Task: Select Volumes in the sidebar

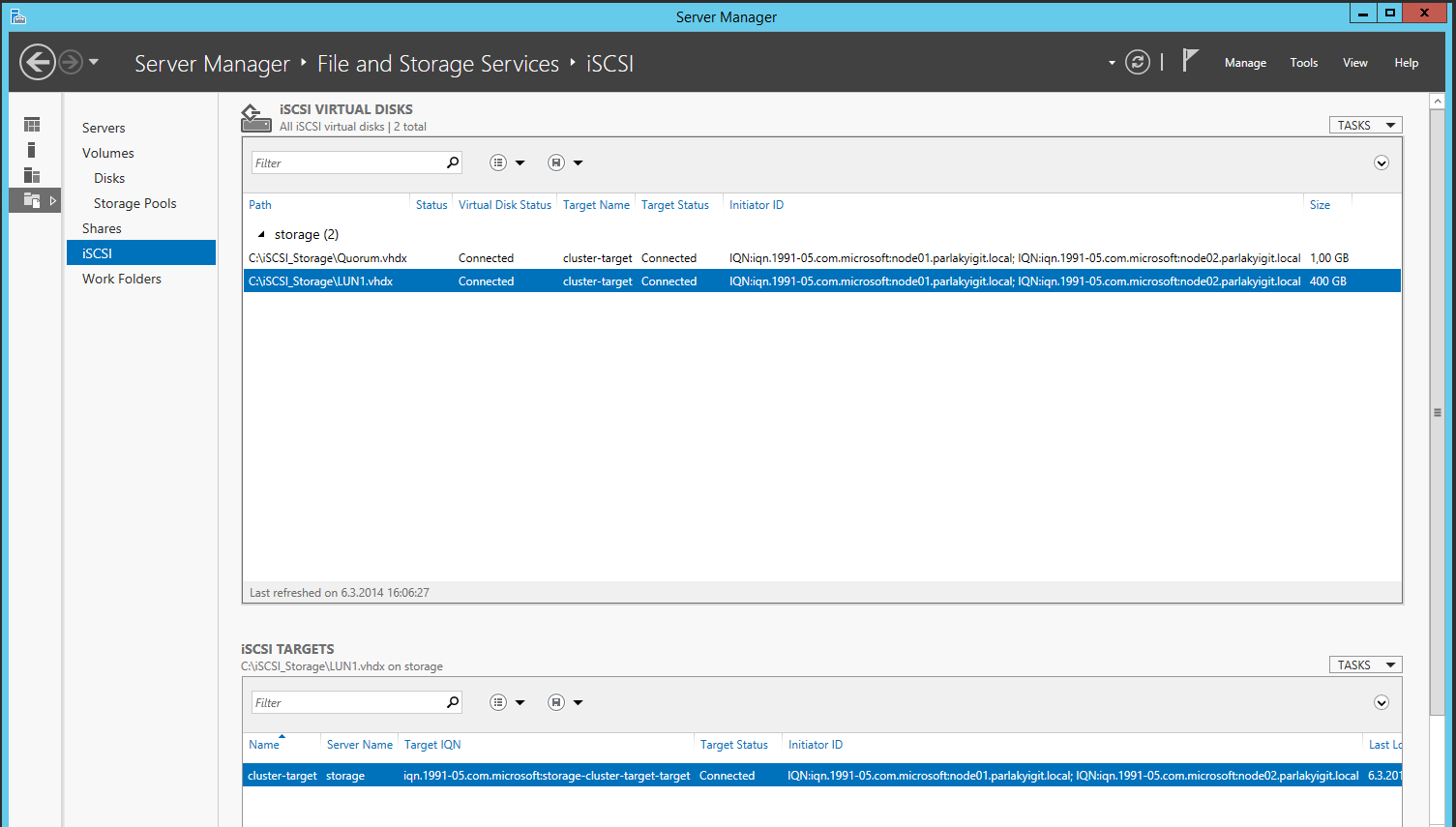Action: click(108, 153)
